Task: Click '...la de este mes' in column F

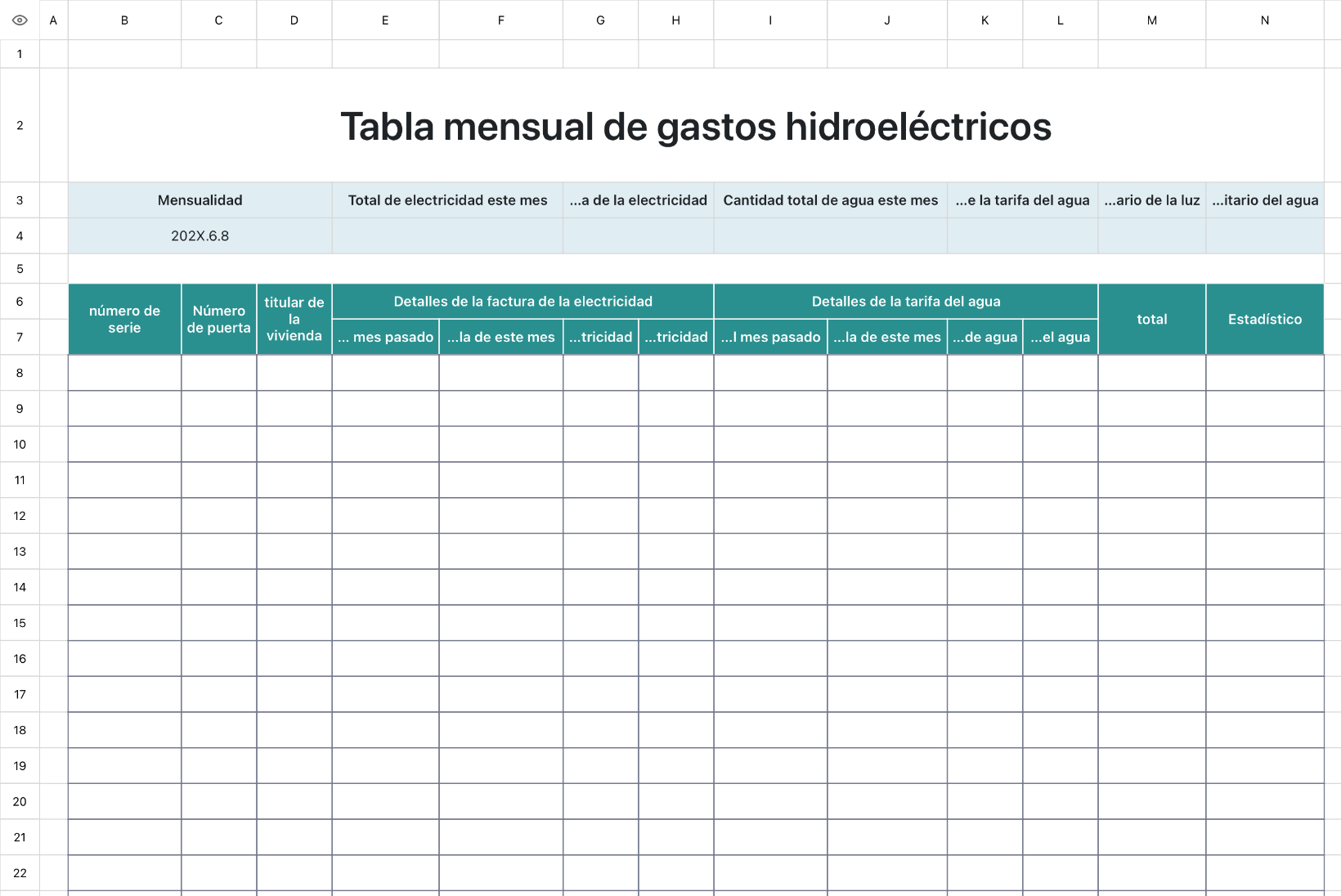Action: tap(500, 337)
